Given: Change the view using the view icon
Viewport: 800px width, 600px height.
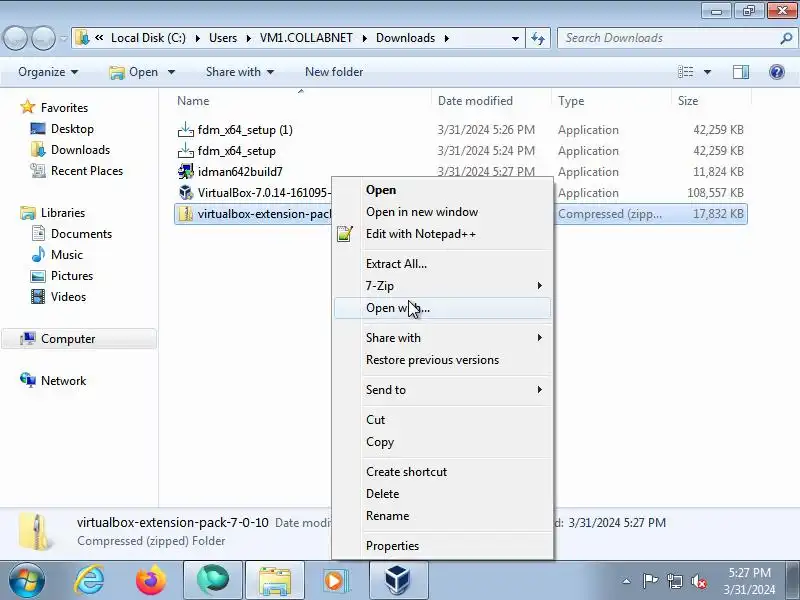Looking at the screenshot, I should tap(685, 72).
